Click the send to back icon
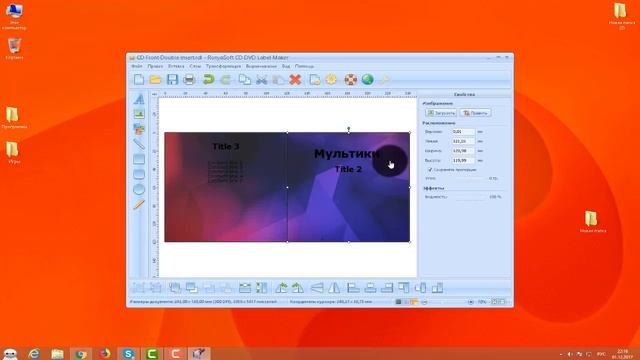The width and height of the screenshot is (640, 360). click(191, 288)
